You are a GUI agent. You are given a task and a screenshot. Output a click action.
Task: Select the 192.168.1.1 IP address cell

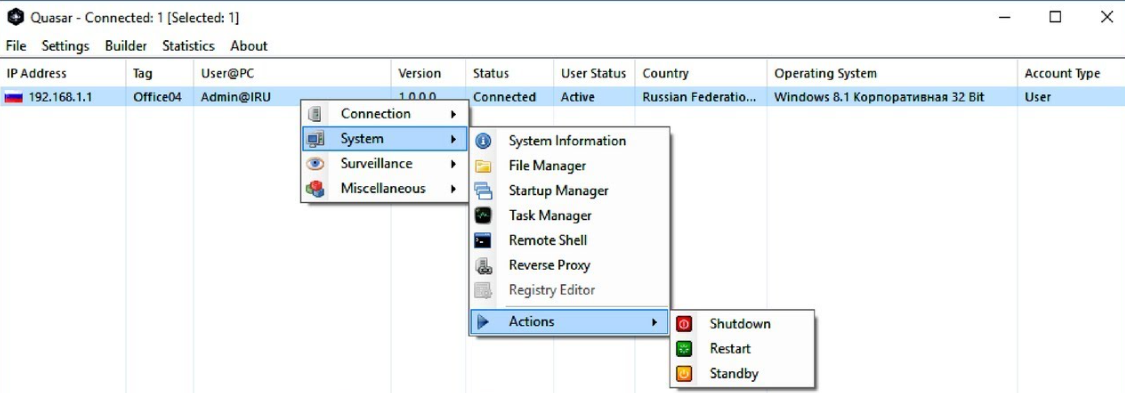pos(60,98)
